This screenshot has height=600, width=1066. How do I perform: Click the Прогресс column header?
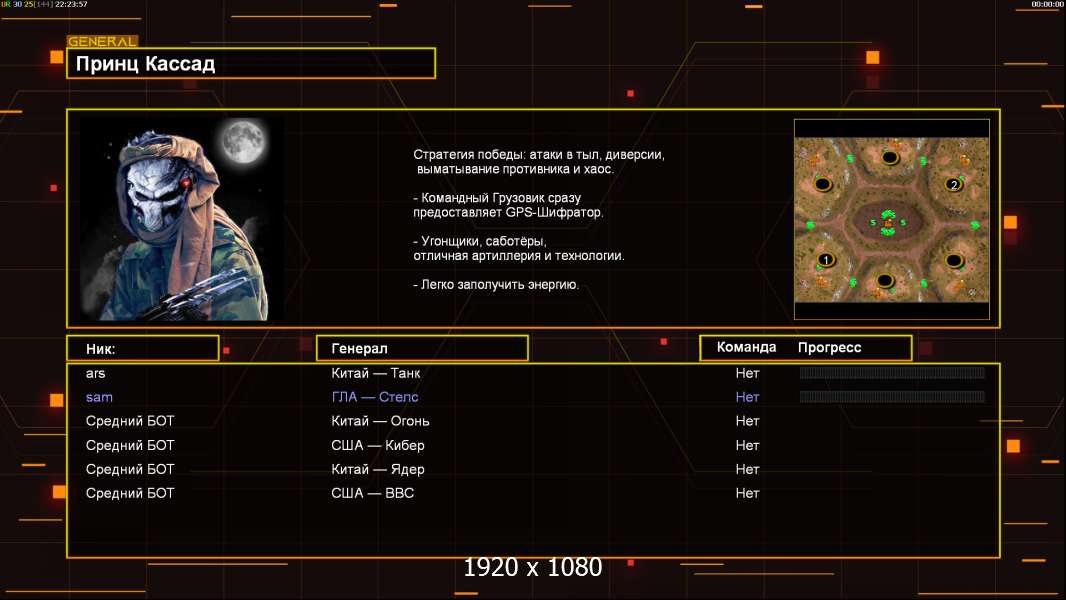click(x=829, y=347)
